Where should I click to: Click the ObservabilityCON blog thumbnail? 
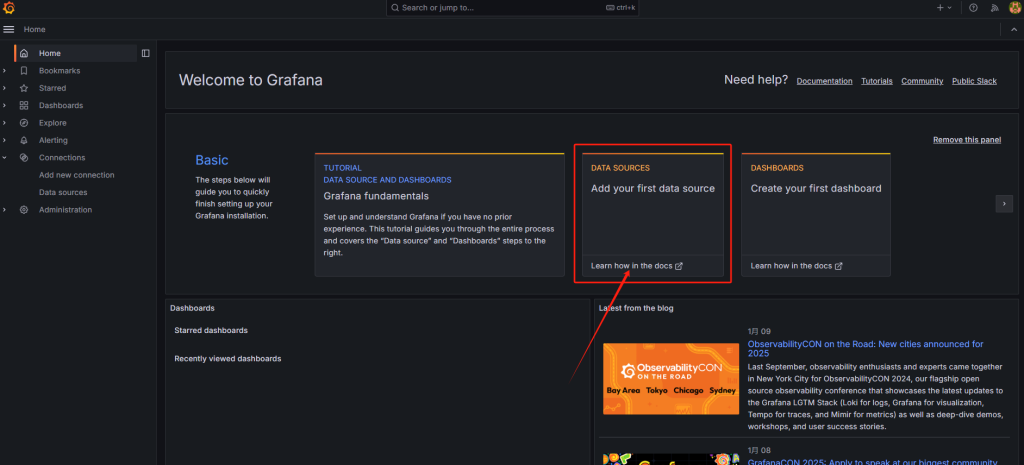[671, 379]
